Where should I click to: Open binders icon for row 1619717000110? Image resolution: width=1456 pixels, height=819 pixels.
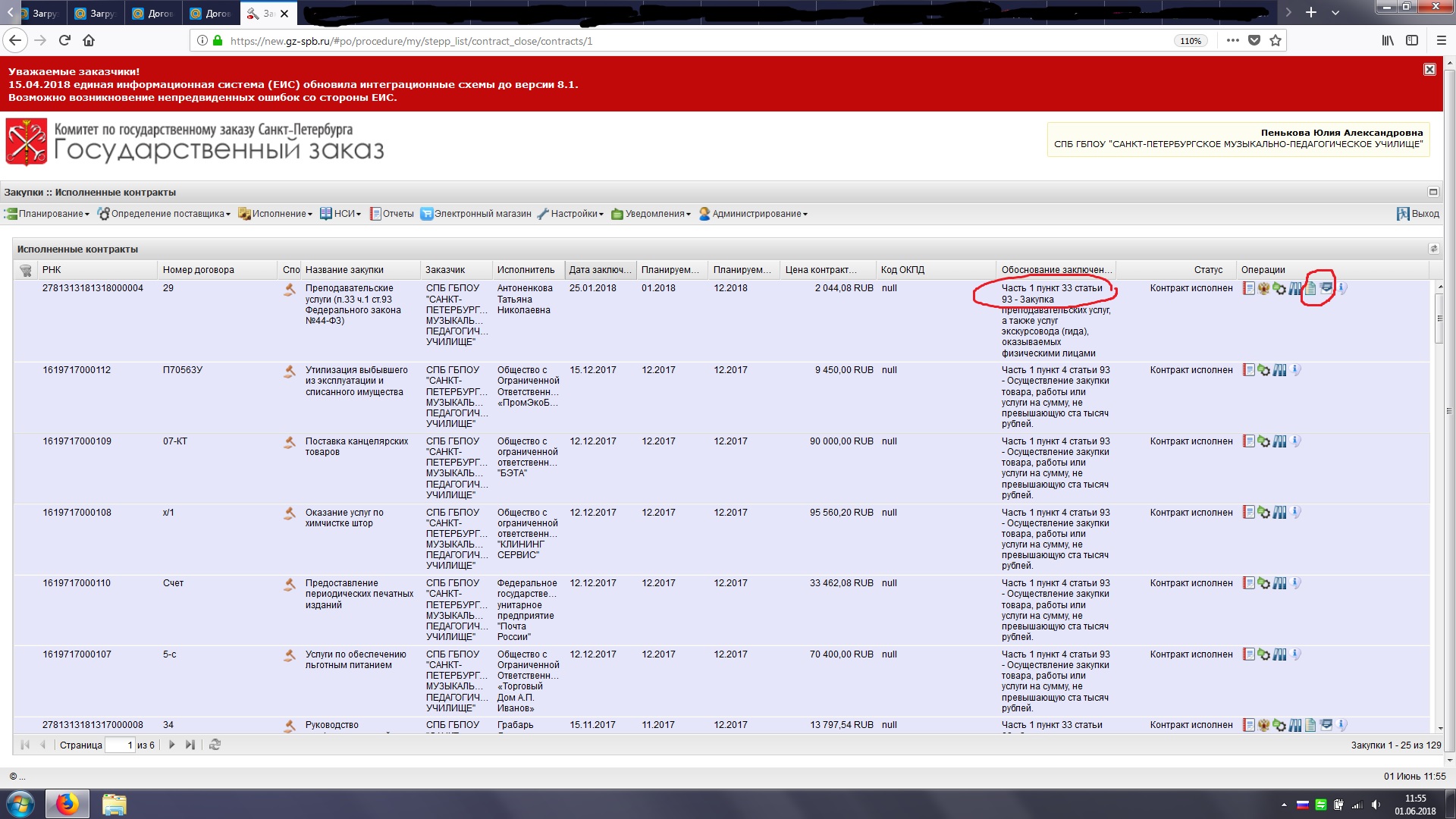pos(1279,583)
